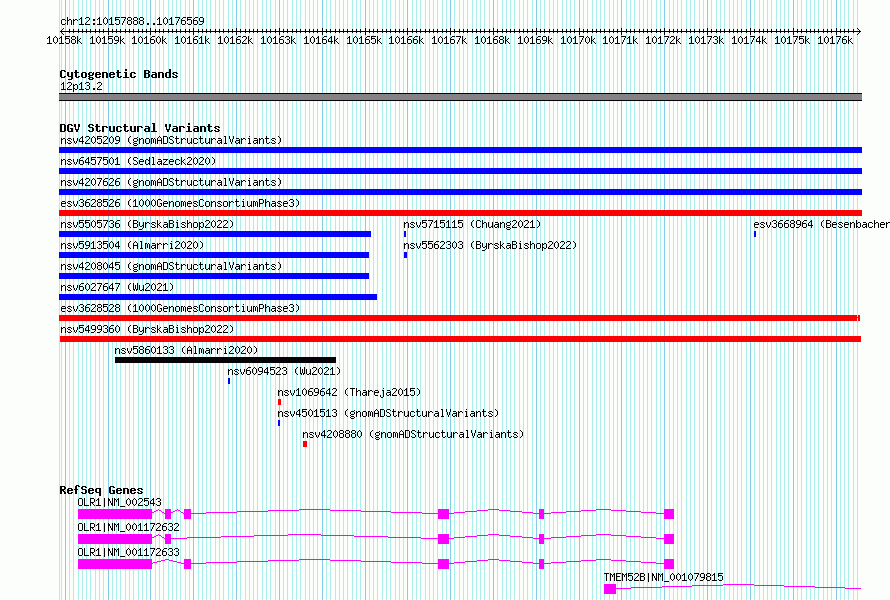This screenshot has width=890, height=600.
Task: Click the 10166k ruler tick label
Action: [x=406, y=40]
